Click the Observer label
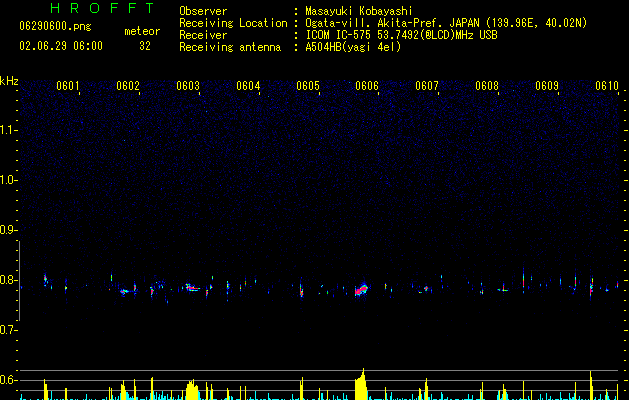The width and height of the screenshot is (629, 400). point(203,11)
